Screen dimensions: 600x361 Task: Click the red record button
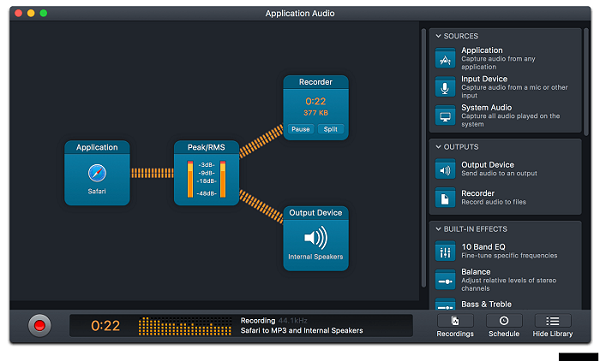pos(39,325)
